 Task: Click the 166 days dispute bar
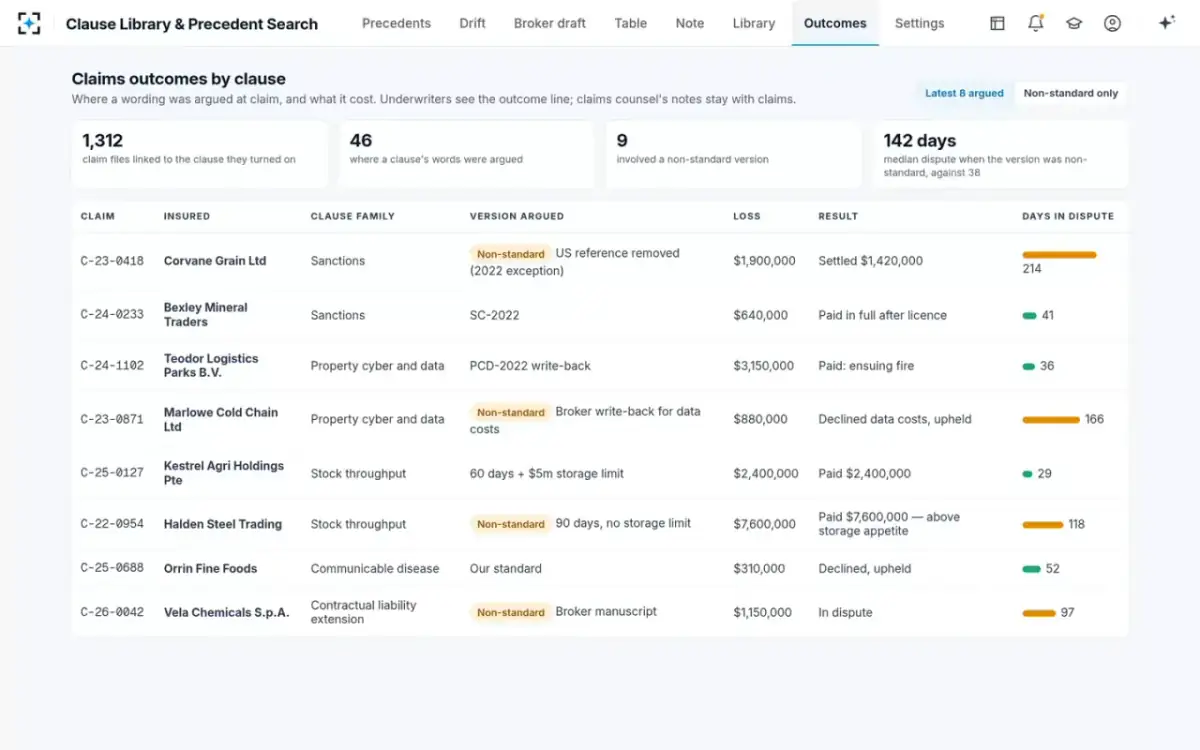point(1051,420)
